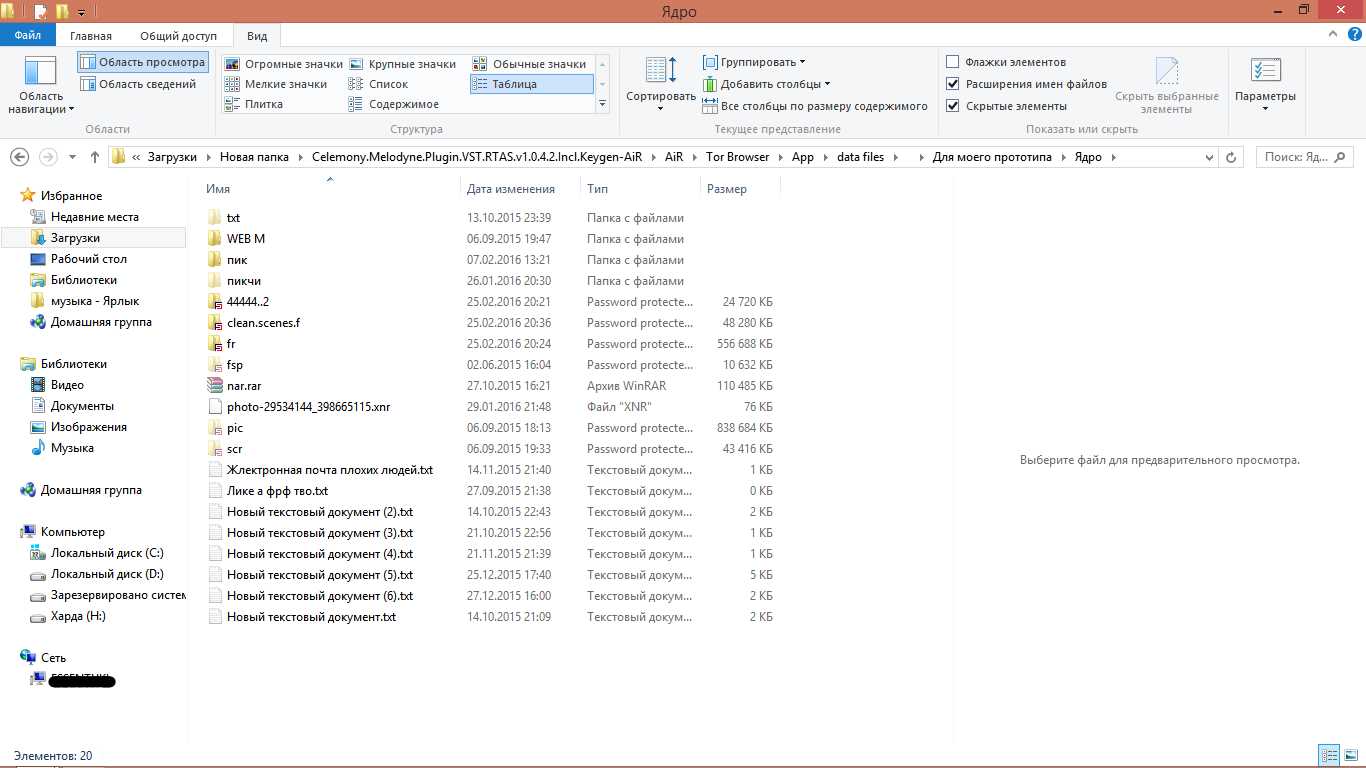This screenshot has height=768, width=1366.
Task: Click the Все столбцы по размеру содержимого icon
Action: click(710, 106)
